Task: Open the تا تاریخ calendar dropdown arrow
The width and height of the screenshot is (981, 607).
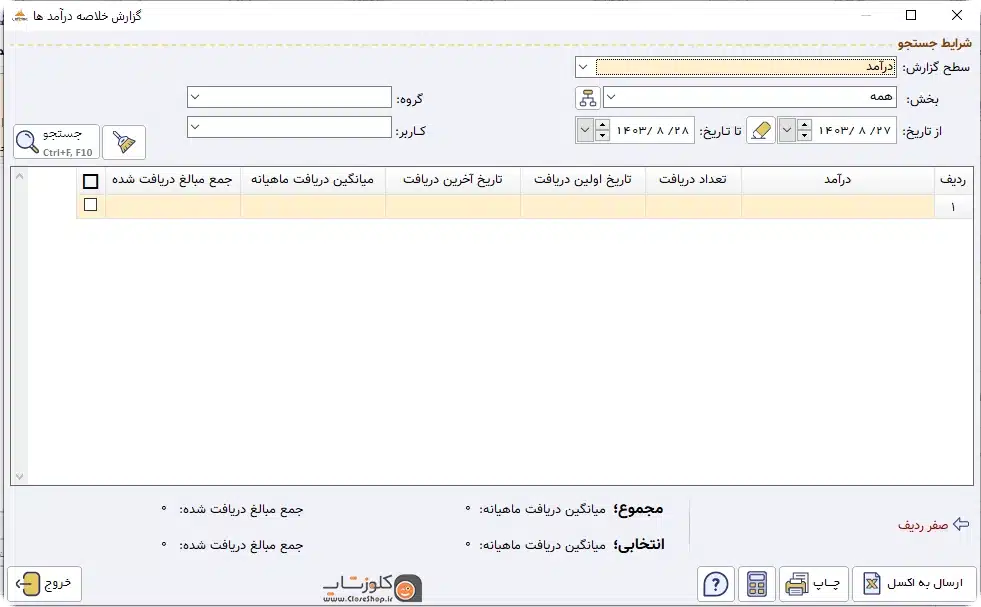Action: point(584,130)
